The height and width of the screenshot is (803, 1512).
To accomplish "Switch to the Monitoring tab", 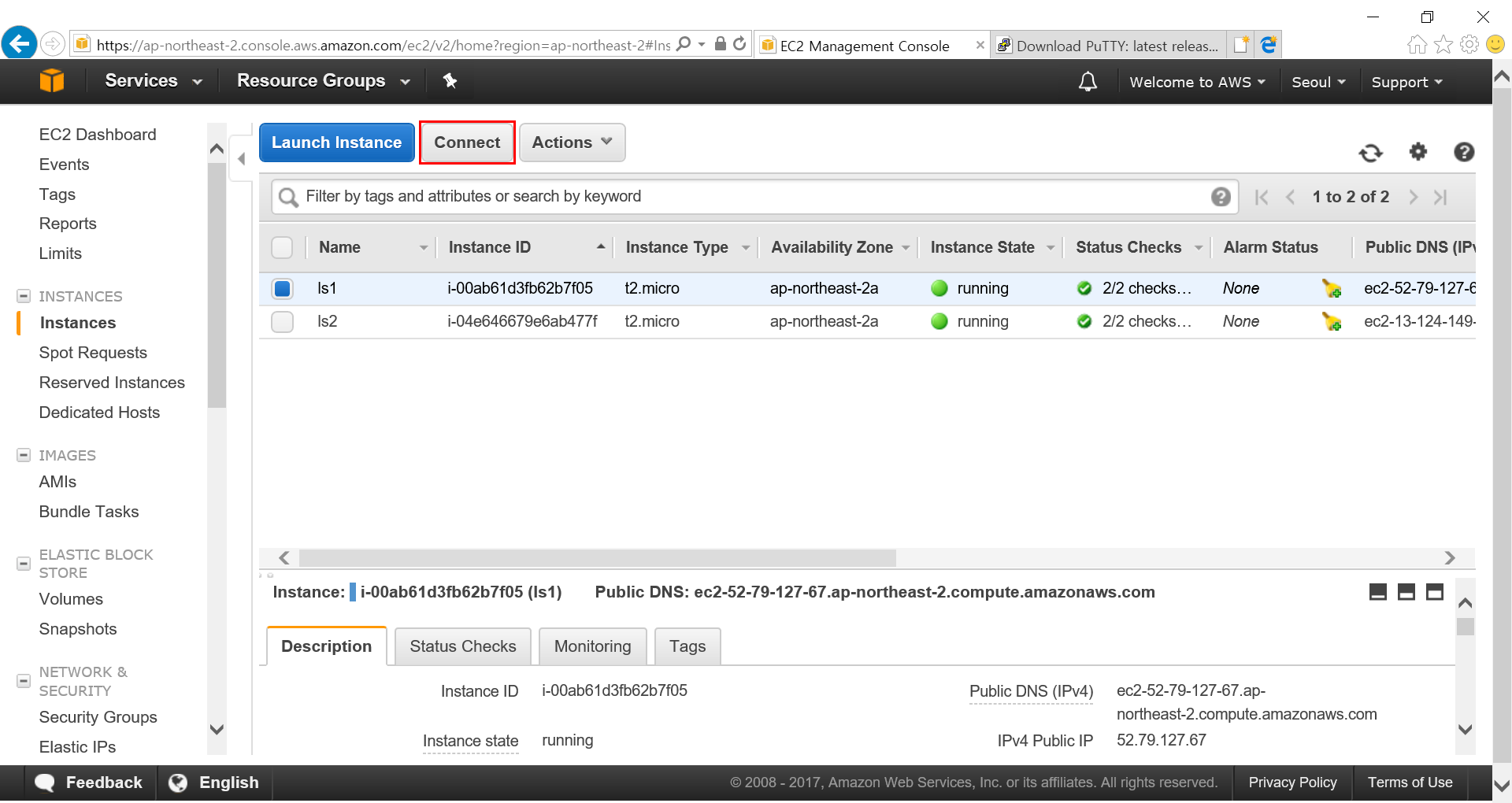I will 593,646.
